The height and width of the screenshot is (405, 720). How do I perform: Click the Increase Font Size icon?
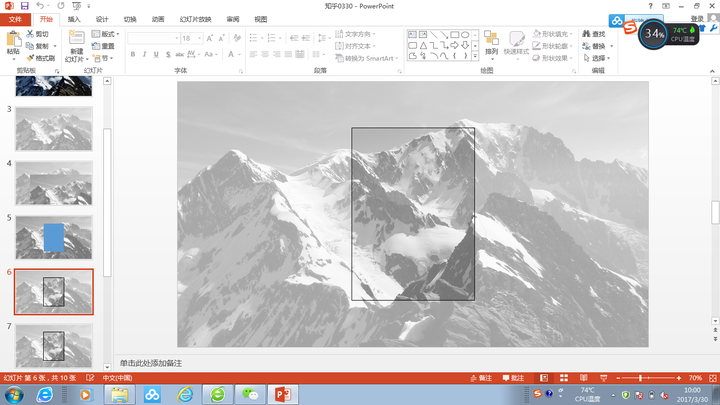[x=210, y=38]
